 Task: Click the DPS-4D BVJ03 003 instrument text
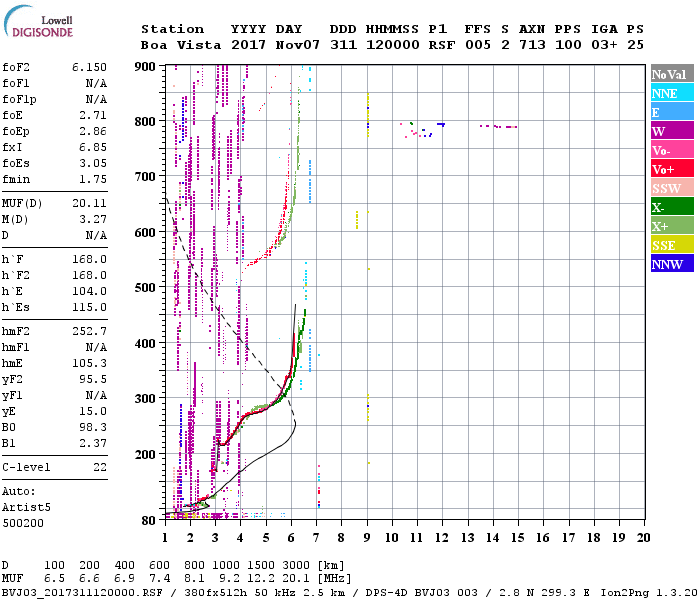421,593
